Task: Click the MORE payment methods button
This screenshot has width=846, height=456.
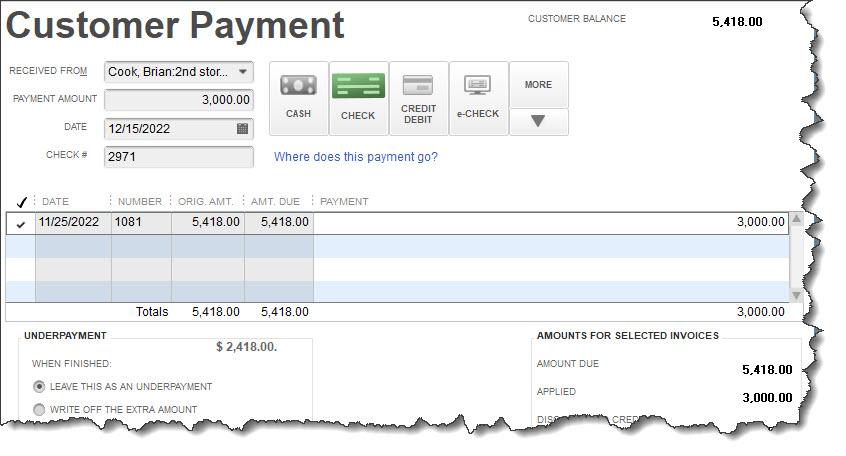Action: click(538, 85)
